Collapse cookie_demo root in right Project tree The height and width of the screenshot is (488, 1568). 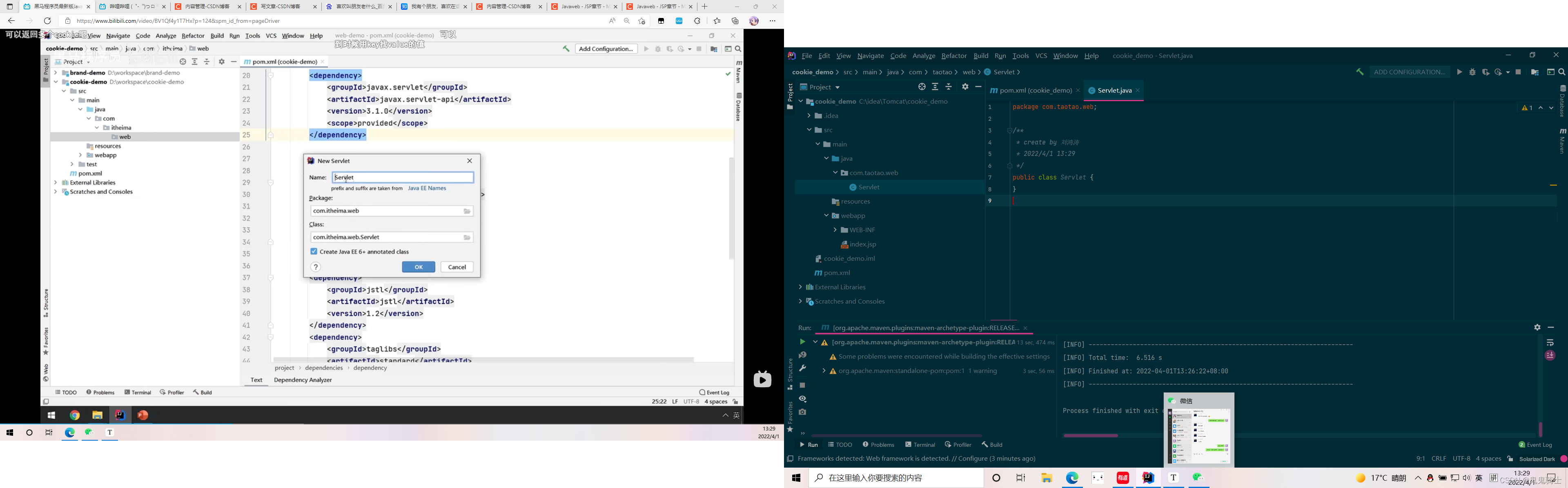click(800, 102)
